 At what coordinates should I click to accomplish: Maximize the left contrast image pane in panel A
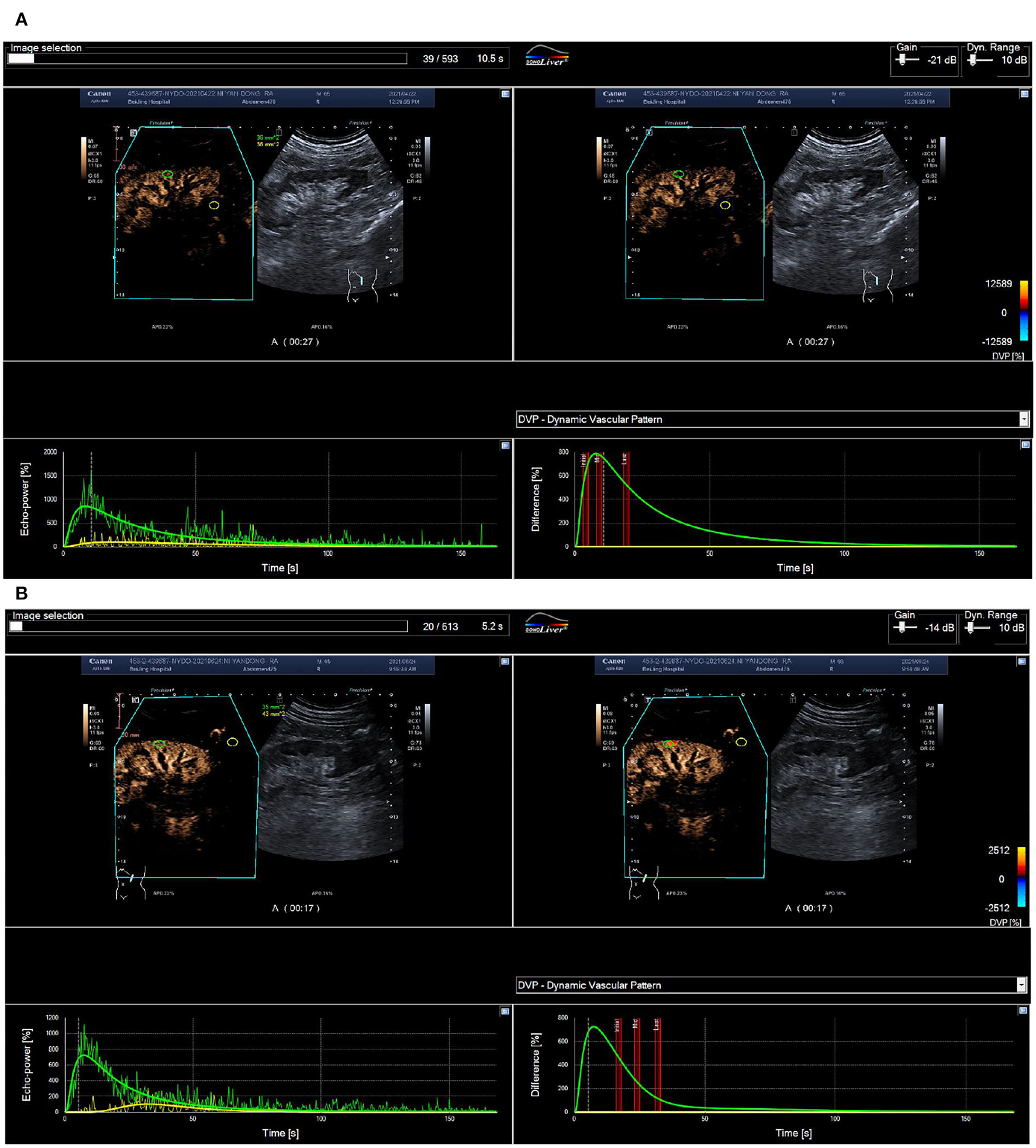pos(505,94)
